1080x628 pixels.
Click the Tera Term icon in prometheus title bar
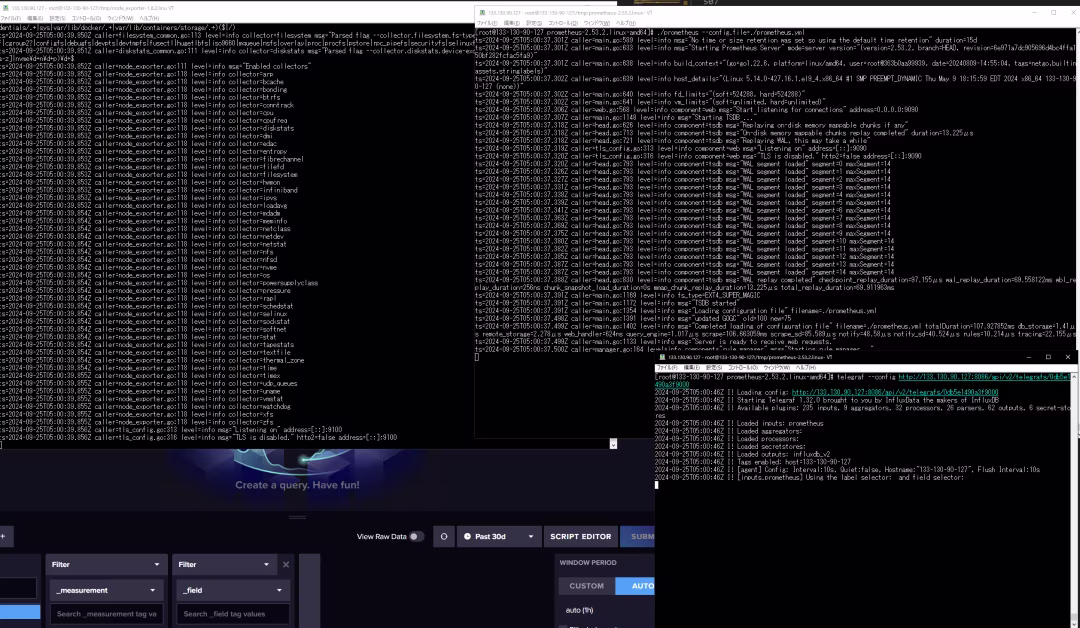pos(483,12)
